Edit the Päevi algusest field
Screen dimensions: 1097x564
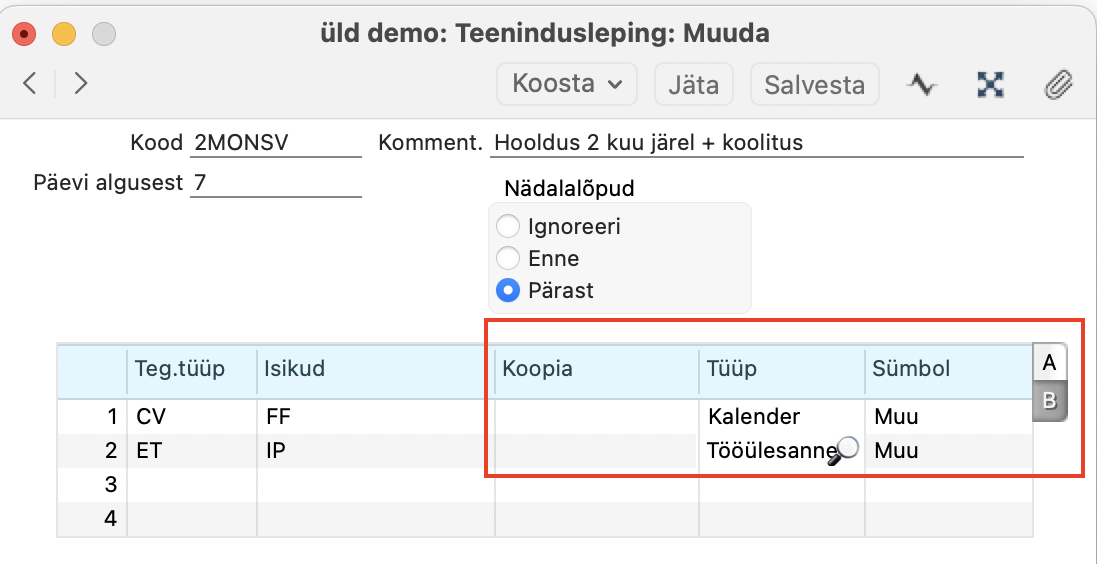click(x=276, y=183)
